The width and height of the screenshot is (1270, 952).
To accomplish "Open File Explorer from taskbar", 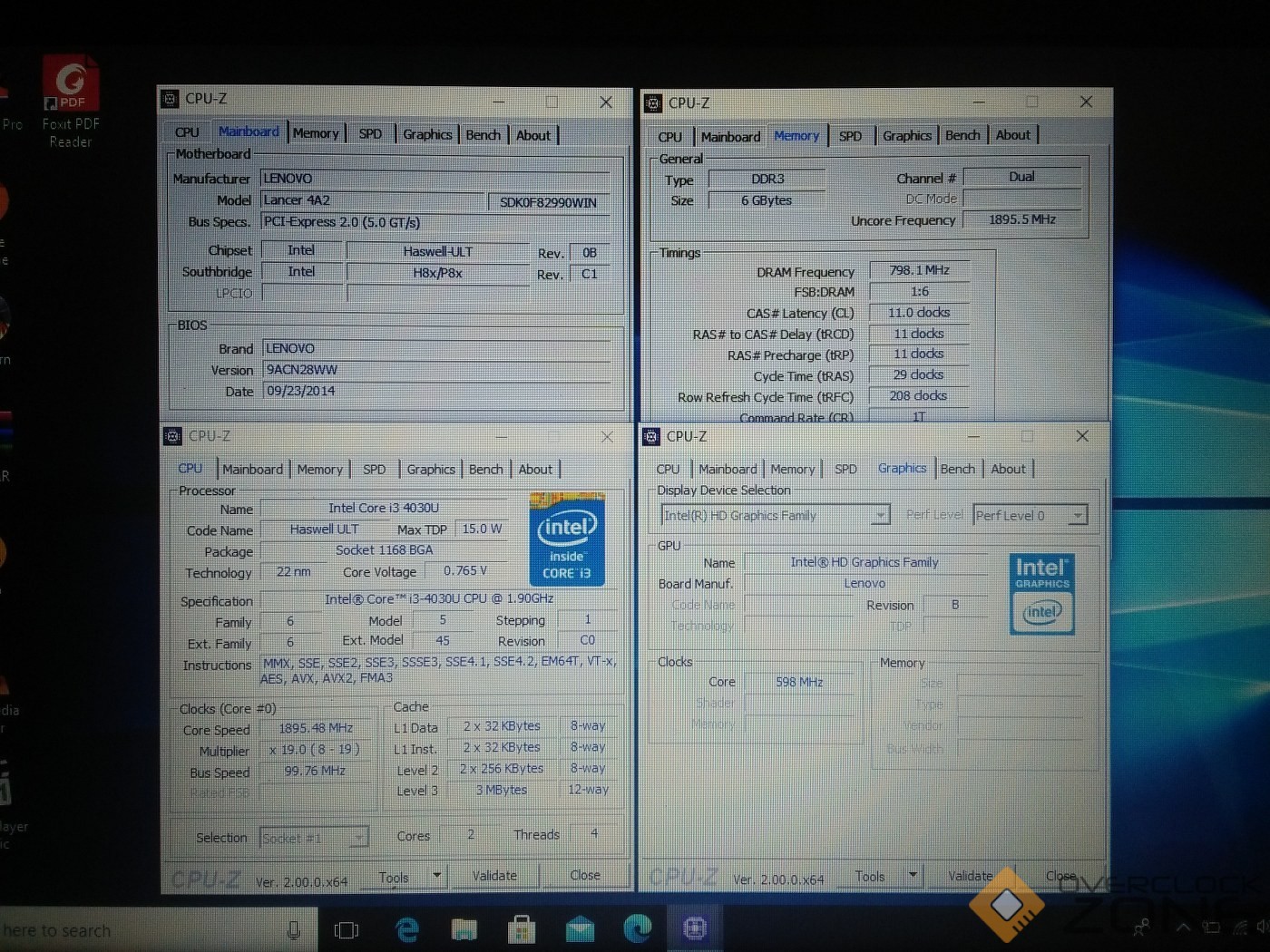I will 464,928.
